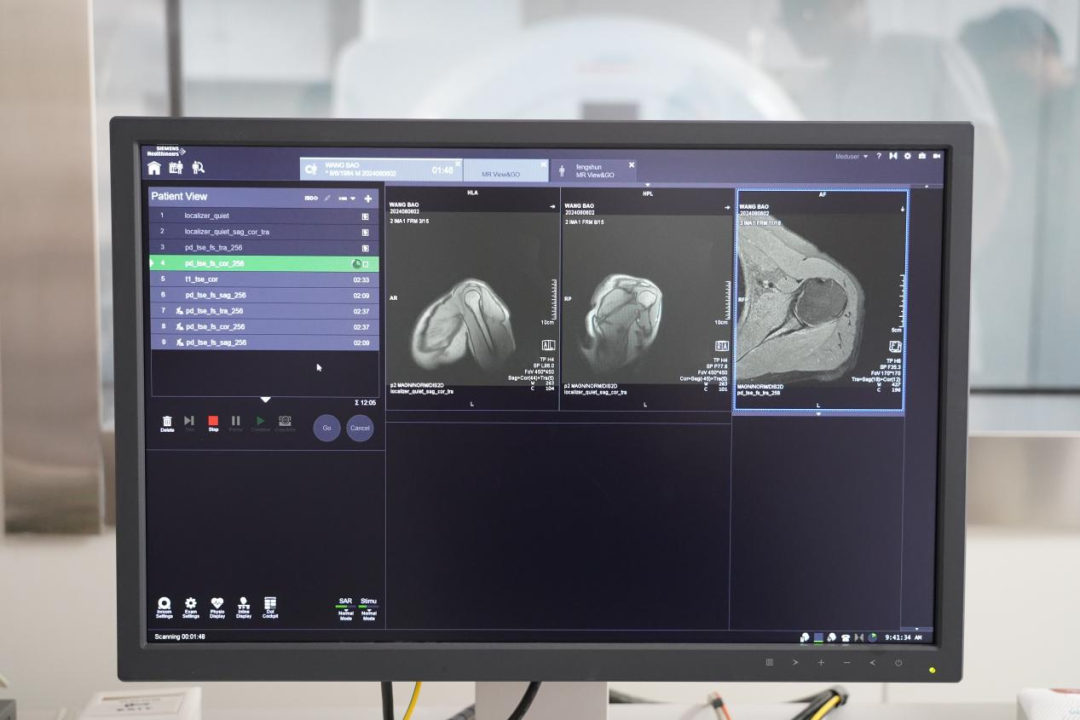
Task: Click the Stimu Normal Mode indicator
Action: click(x=368, y=609)
